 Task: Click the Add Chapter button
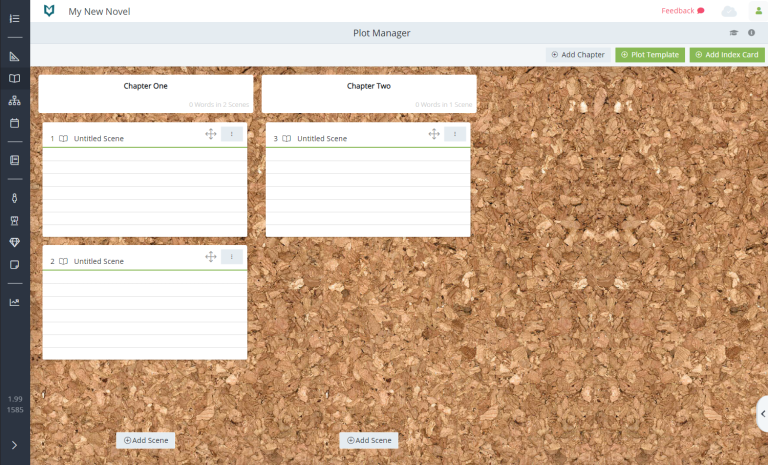pyautogui.click(x=578, y=55)
